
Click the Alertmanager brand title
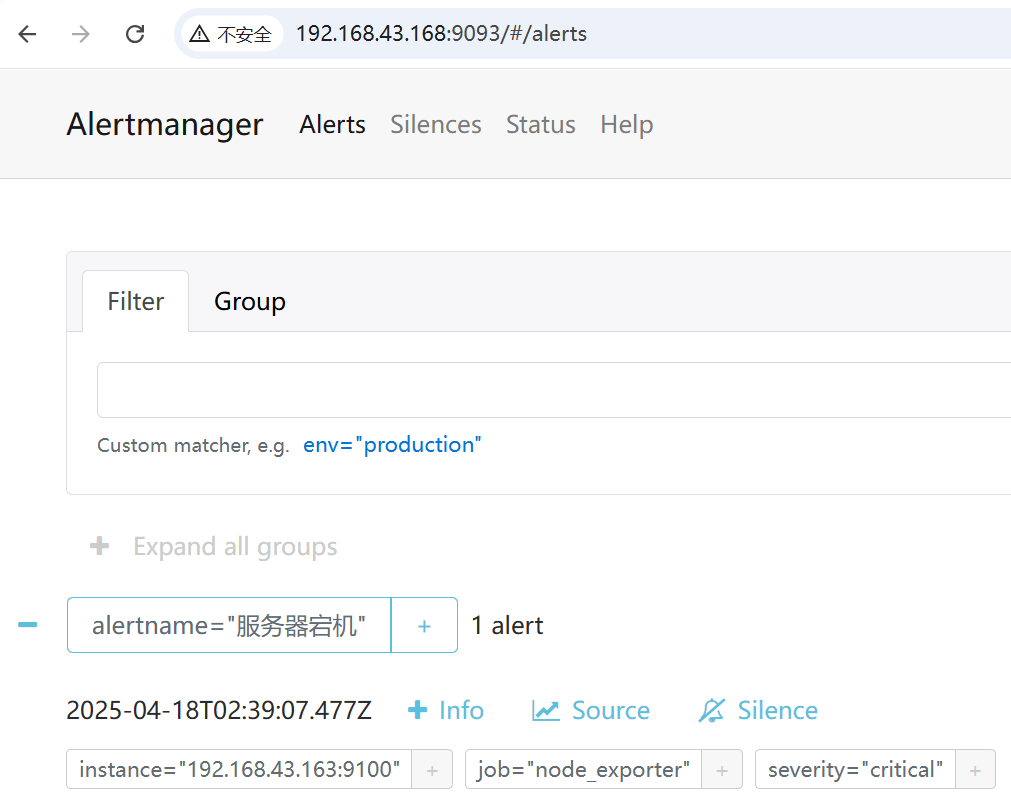click(165, 124)
